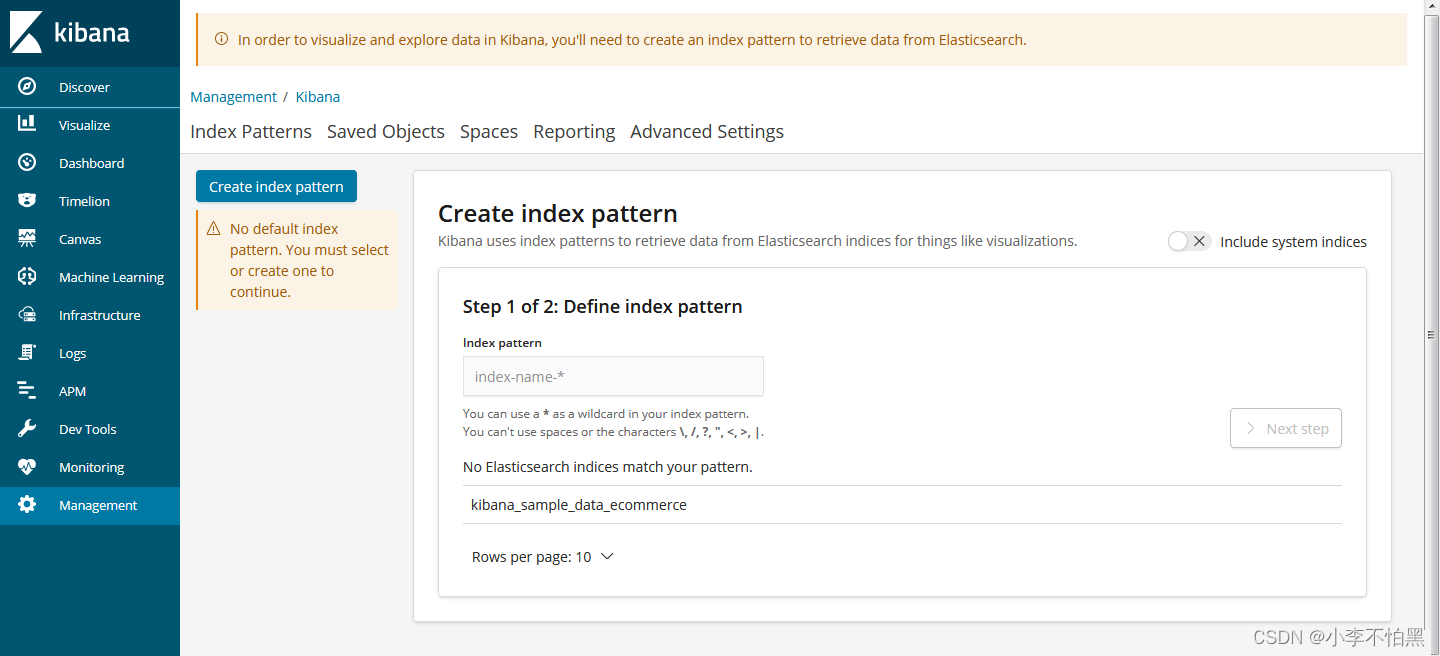
Task: Click warning triangle icon beside No default index
Action: tap(213, 229)
